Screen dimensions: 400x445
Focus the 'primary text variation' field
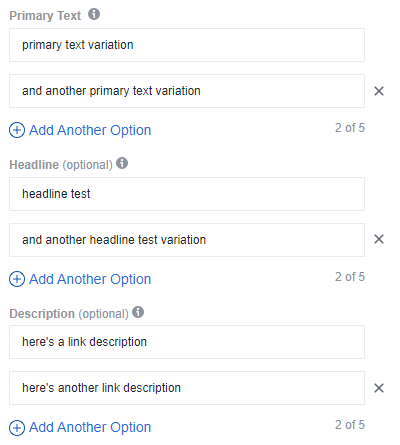(x=187, y=45)
